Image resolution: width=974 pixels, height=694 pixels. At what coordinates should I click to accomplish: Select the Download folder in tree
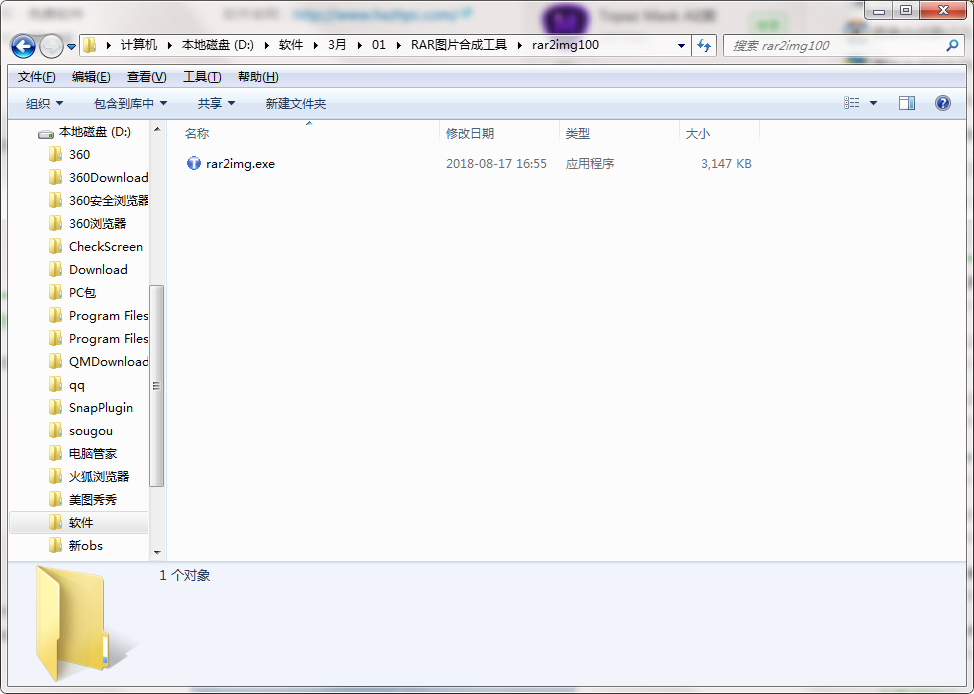[98, 270]
